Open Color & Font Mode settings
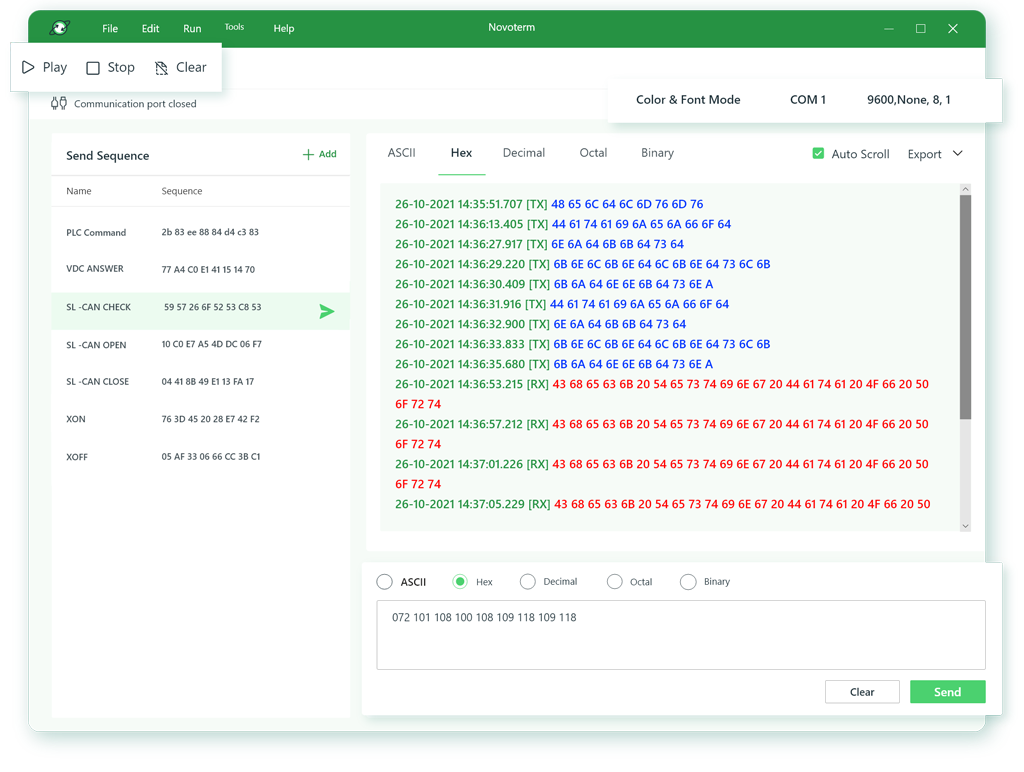 click(688, 99)
